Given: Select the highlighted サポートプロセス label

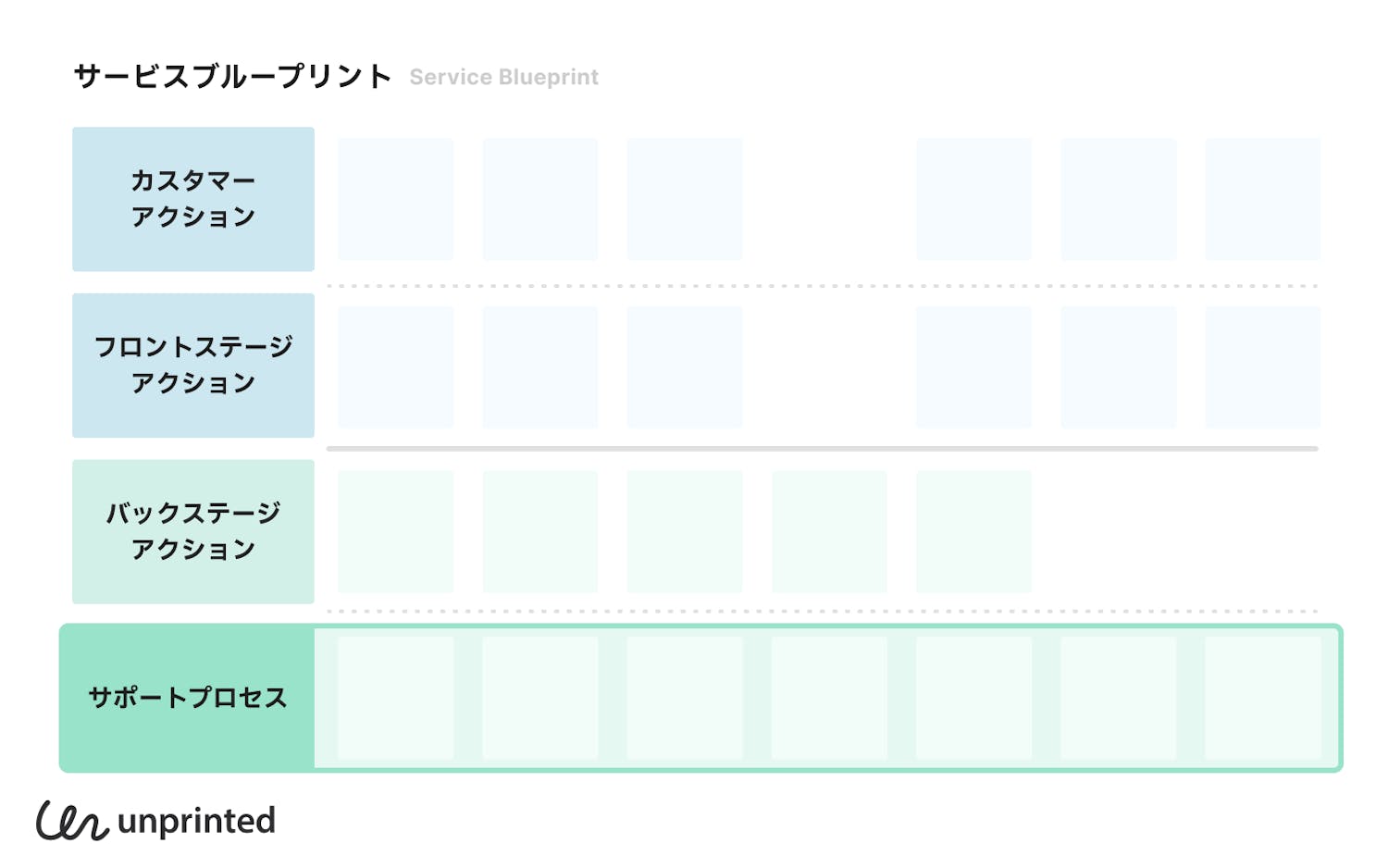Looking at the screenshot, I should 188,698.
